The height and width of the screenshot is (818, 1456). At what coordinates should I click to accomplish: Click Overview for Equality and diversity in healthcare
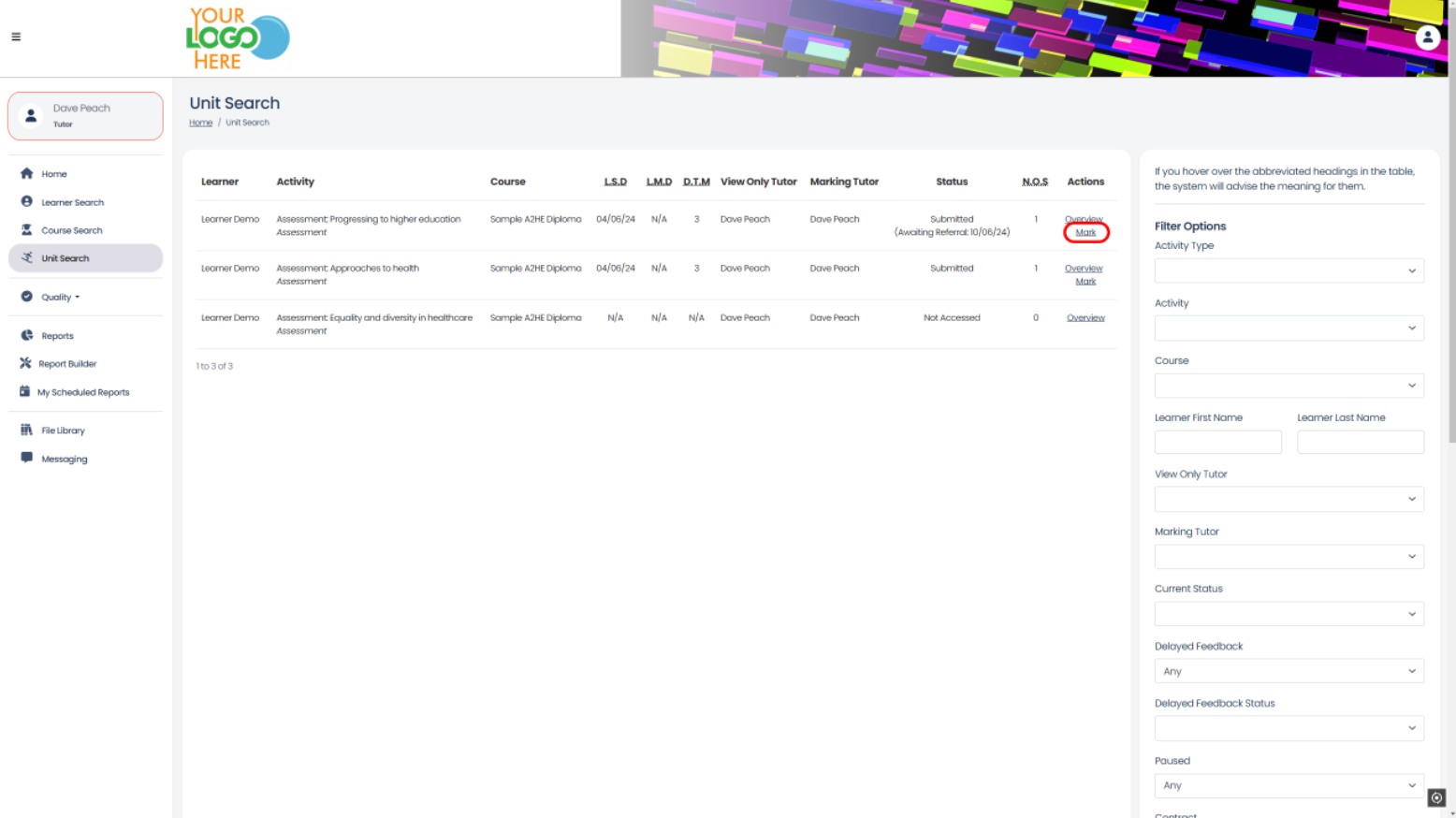click(1085, 317)
